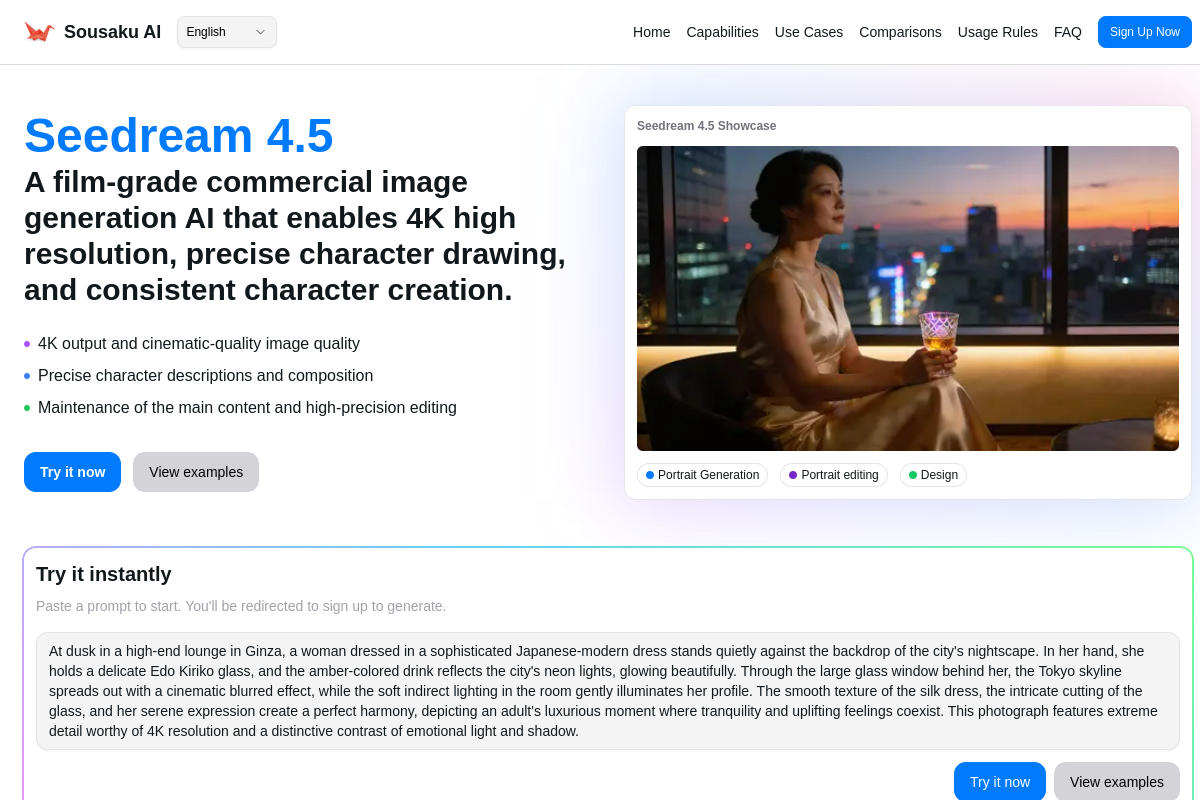Switch showcase to Portrait editing
This screenshot has height=800, width=1200.
pos(833,475)
